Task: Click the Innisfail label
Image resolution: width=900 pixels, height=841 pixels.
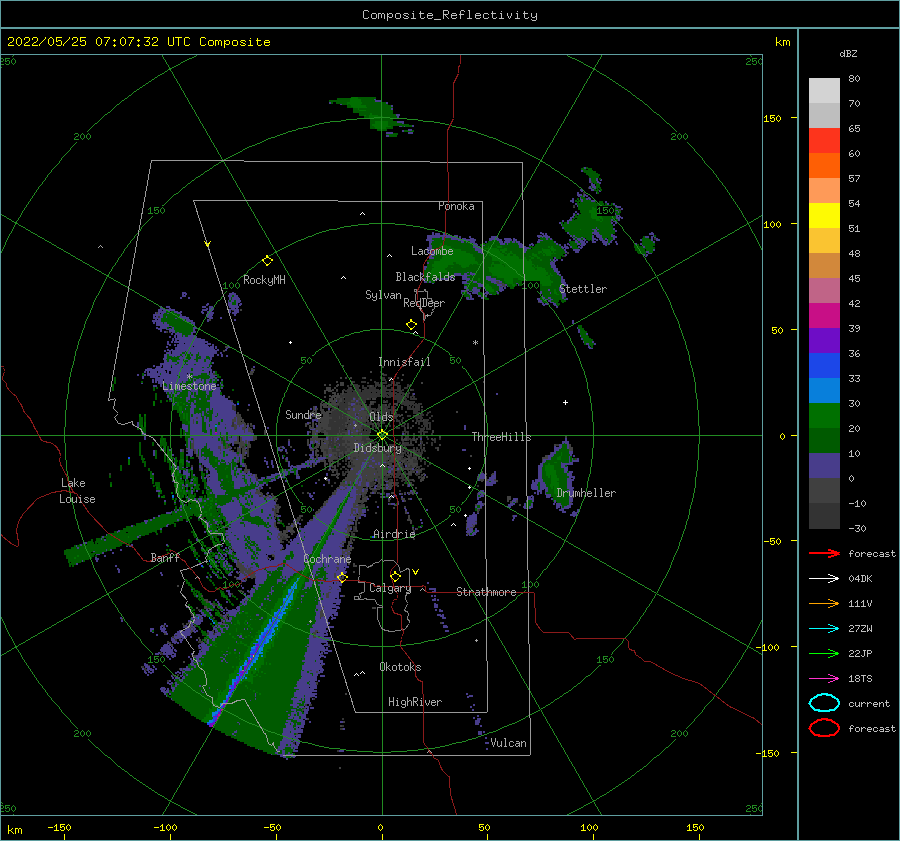Action: point(404,362)
